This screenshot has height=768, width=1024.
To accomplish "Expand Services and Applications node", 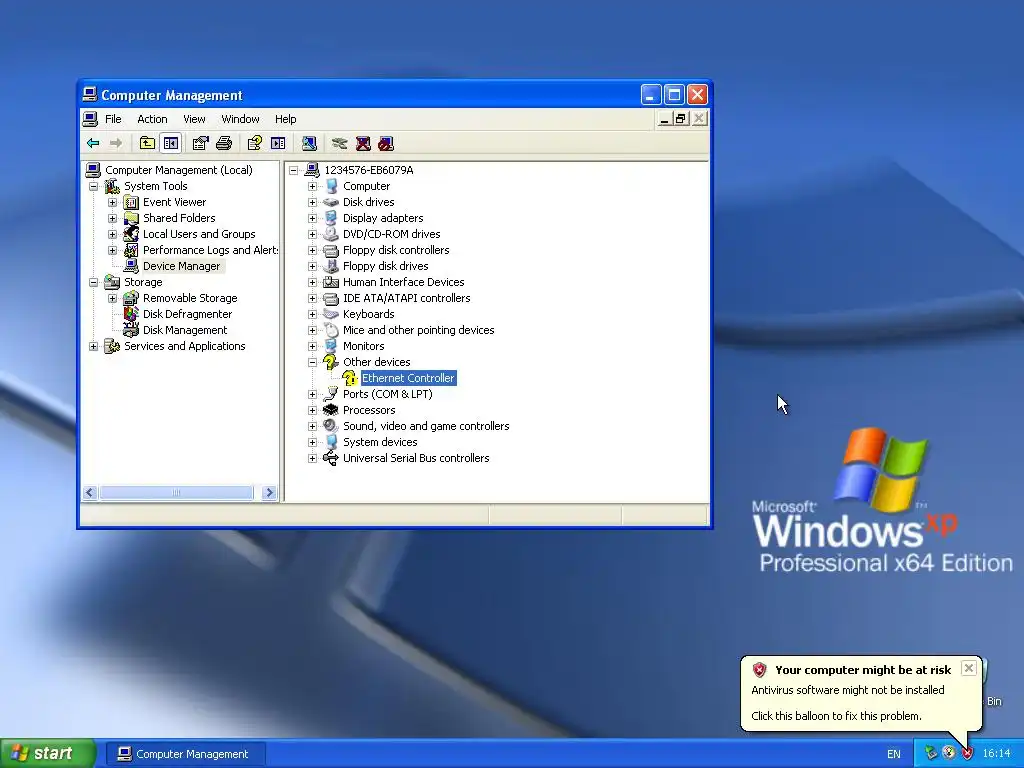I will pos(94,346).
